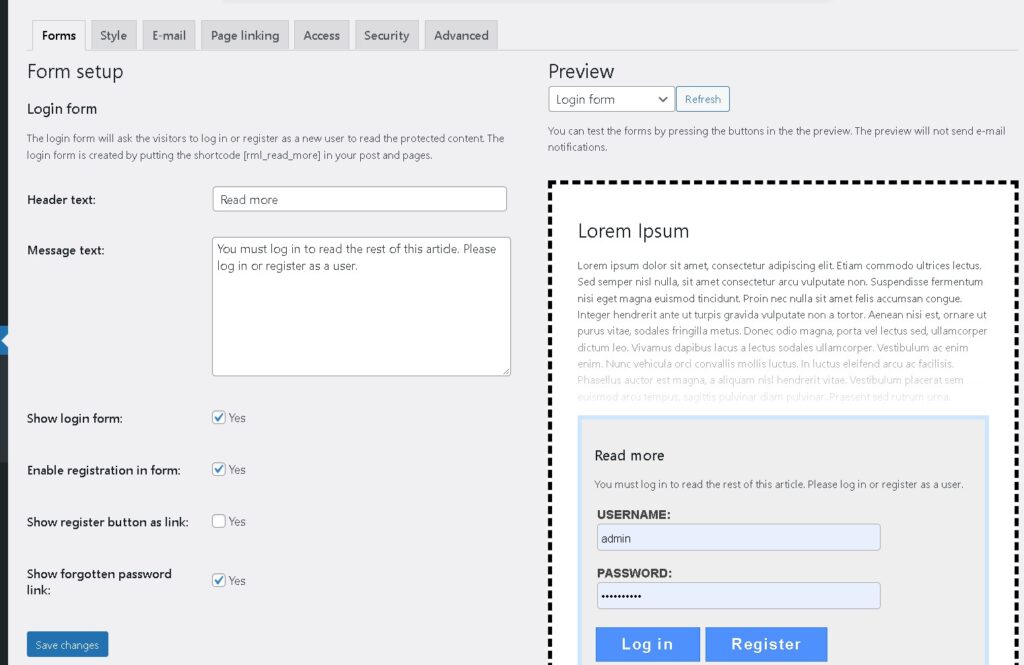
Task: Click the Header text input field
Action: click(x=359, y=199)
